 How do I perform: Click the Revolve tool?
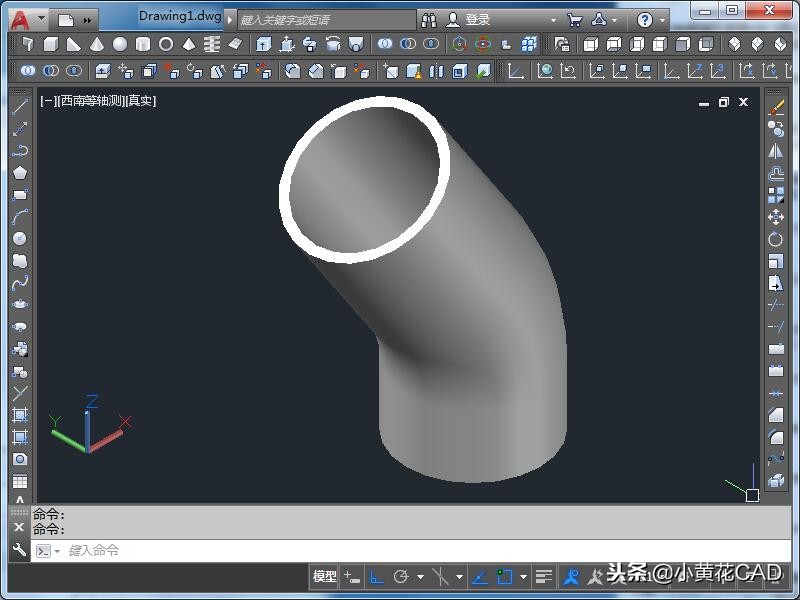[333, 45]
